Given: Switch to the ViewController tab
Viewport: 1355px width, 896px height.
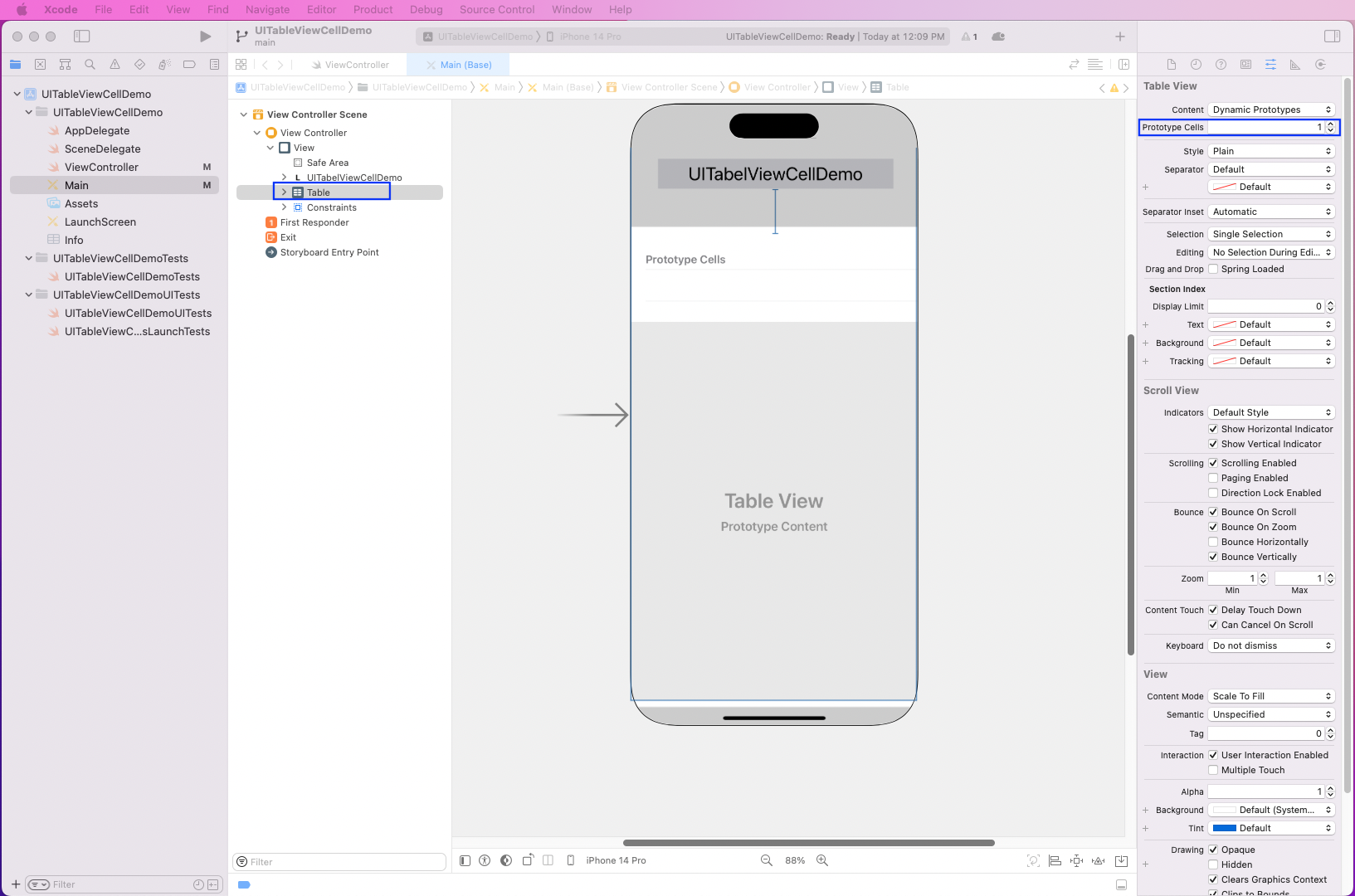Looking at the screenshot, I should click(x=348, y=65).
